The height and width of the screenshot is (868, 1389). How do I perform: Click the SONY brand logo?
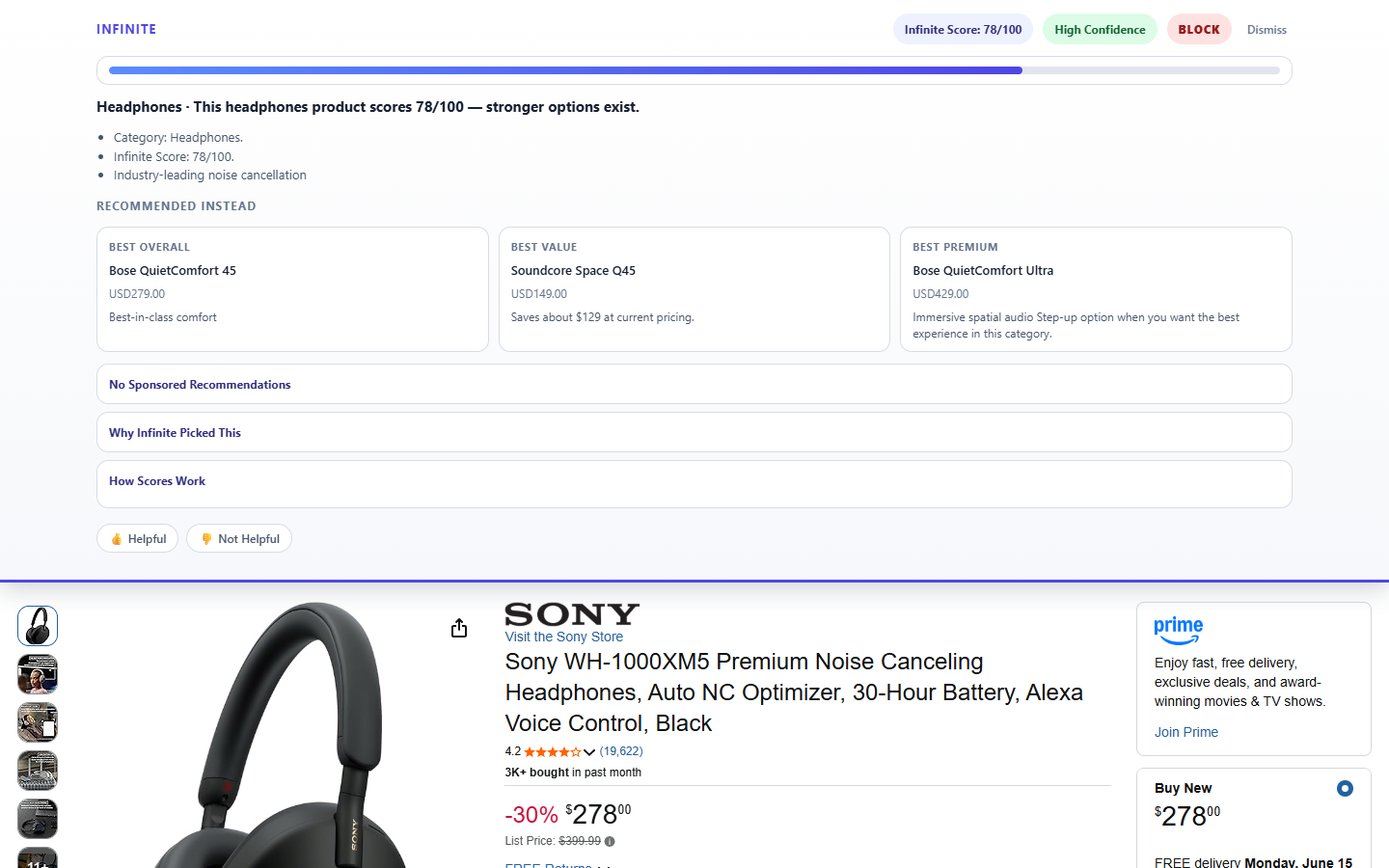572,614
